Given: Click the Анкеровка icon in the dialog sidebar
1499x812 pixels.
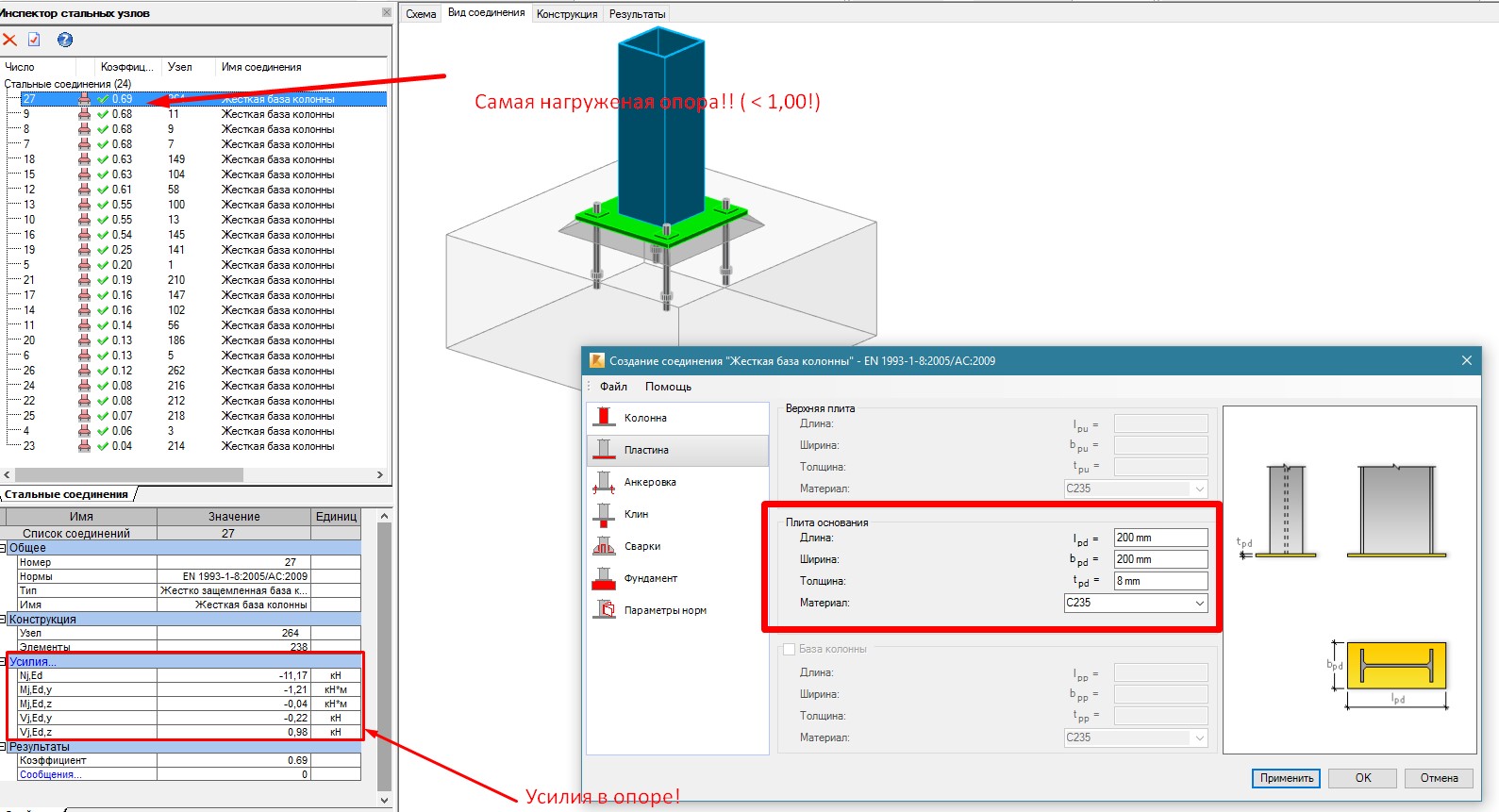Looking at the screenshot, I should pyautogui.click(x=604, y=482).
